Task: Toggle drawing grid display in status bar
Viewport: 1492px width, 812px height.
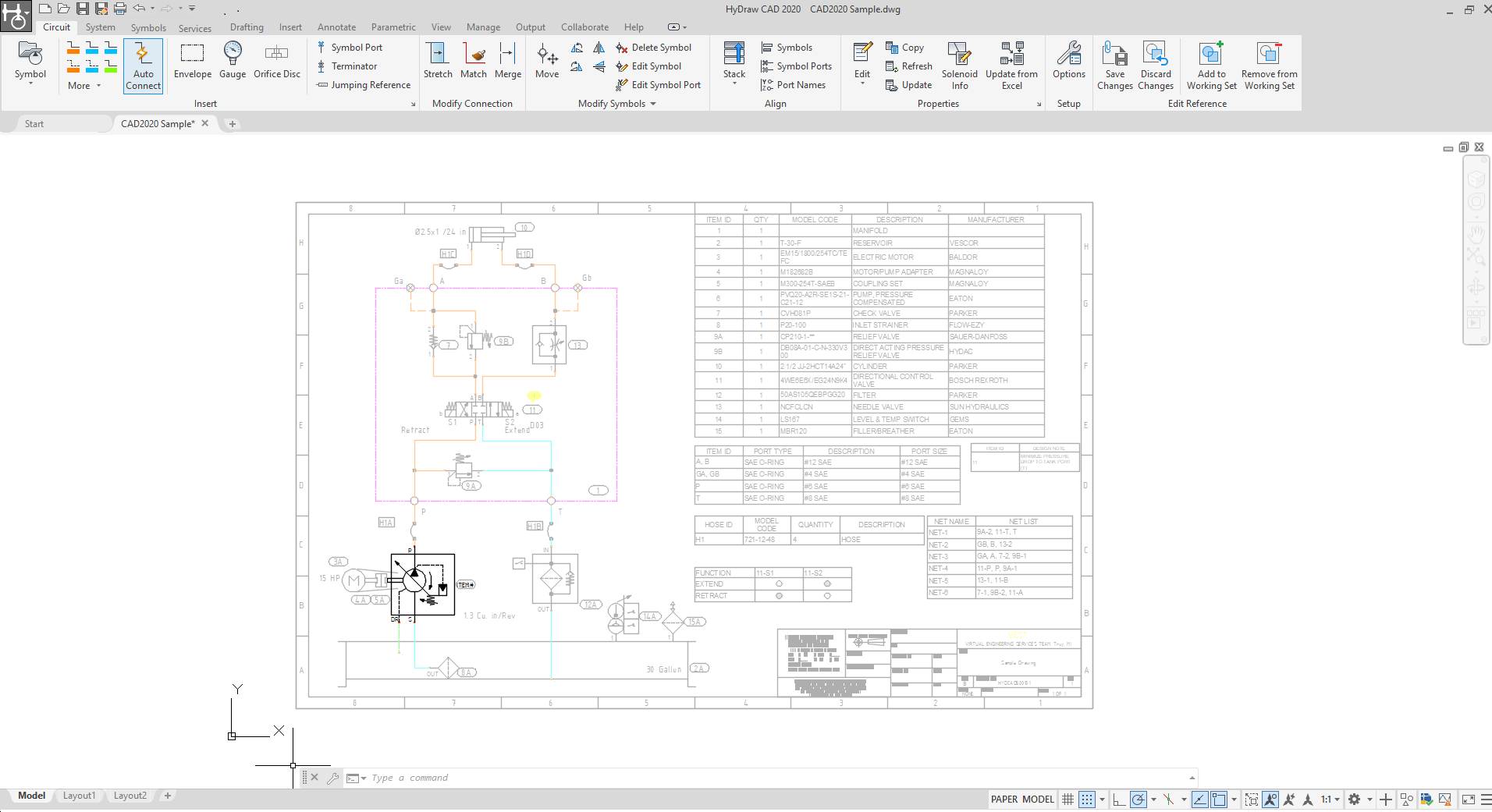Action: tap(1068, 799)
